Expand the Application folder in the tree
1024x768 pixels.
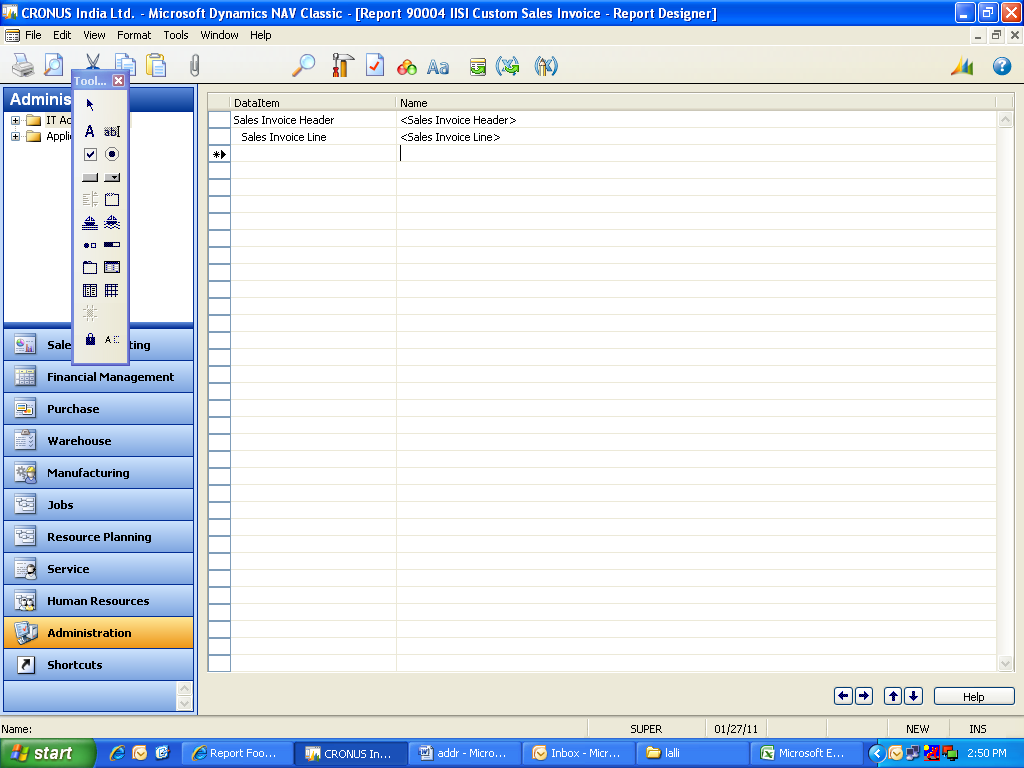tap(13, 136)
